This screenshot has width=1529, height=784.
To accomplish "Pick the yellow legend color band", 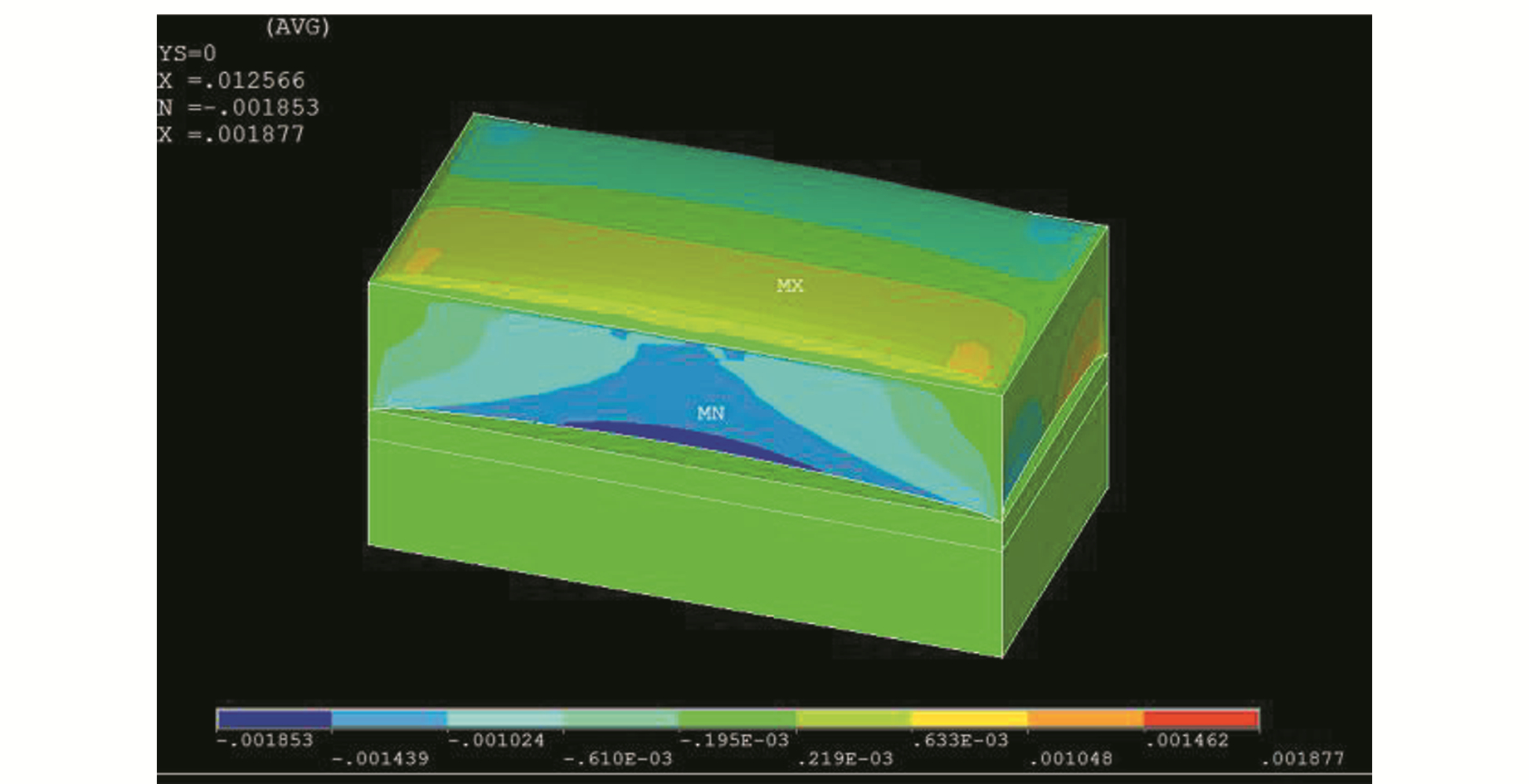I will (968, 718).
